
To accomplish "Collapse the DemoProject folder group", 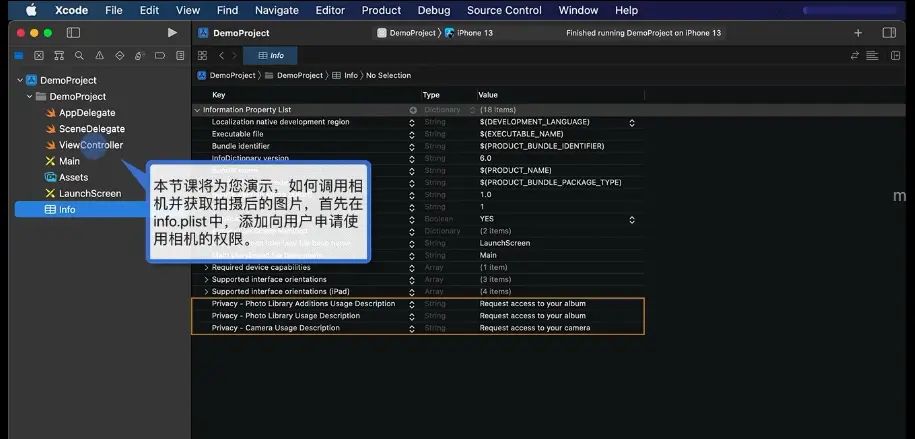I will pyautogui.click(x=30, y=96).
